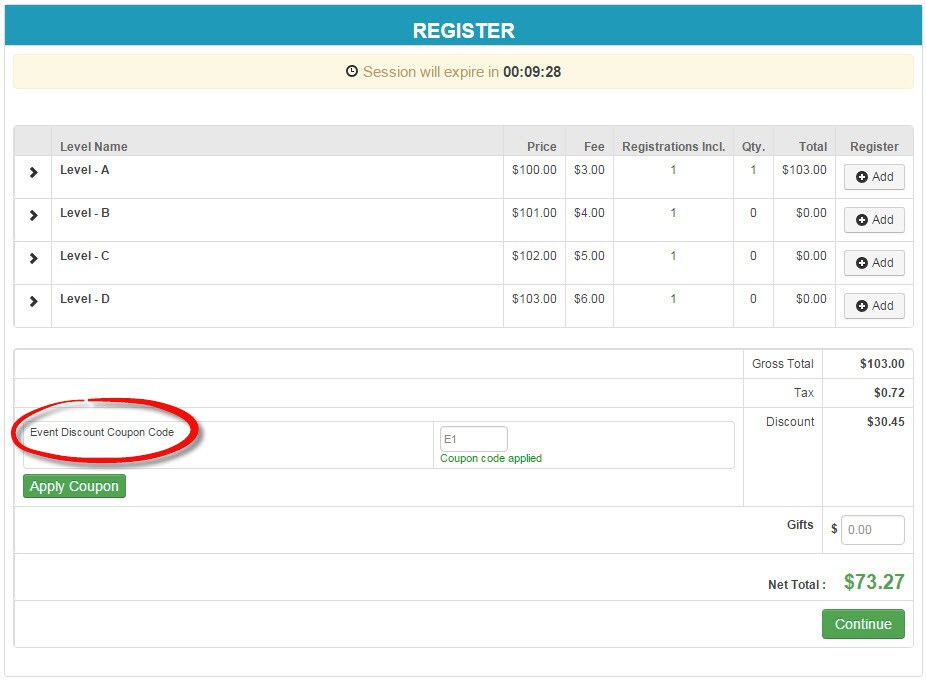Click the $102.00 price for Level - C
The width and height of the screenshot is (926, 680).
pyautogui.click(x=534, y=256)
